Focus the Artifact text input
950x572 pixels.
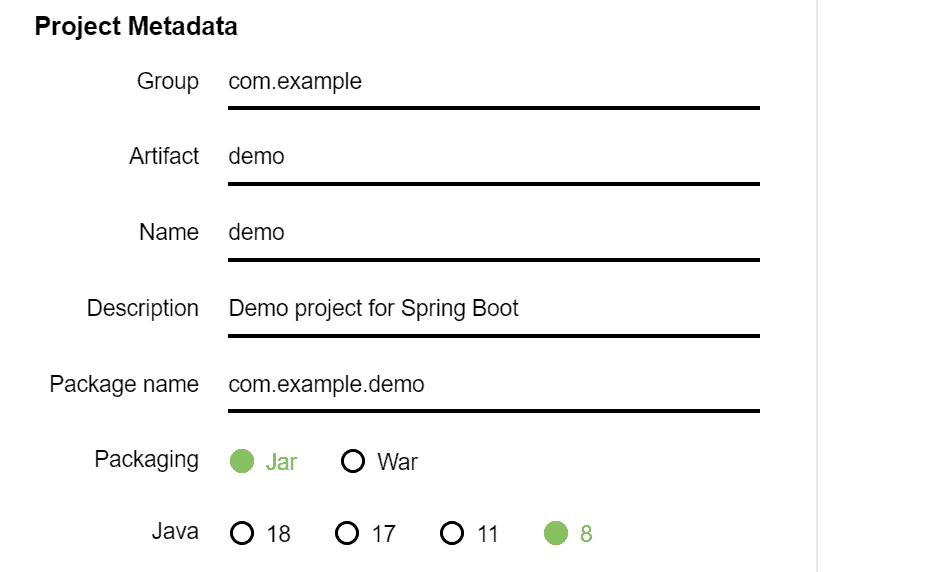click(x=493, y=157)
